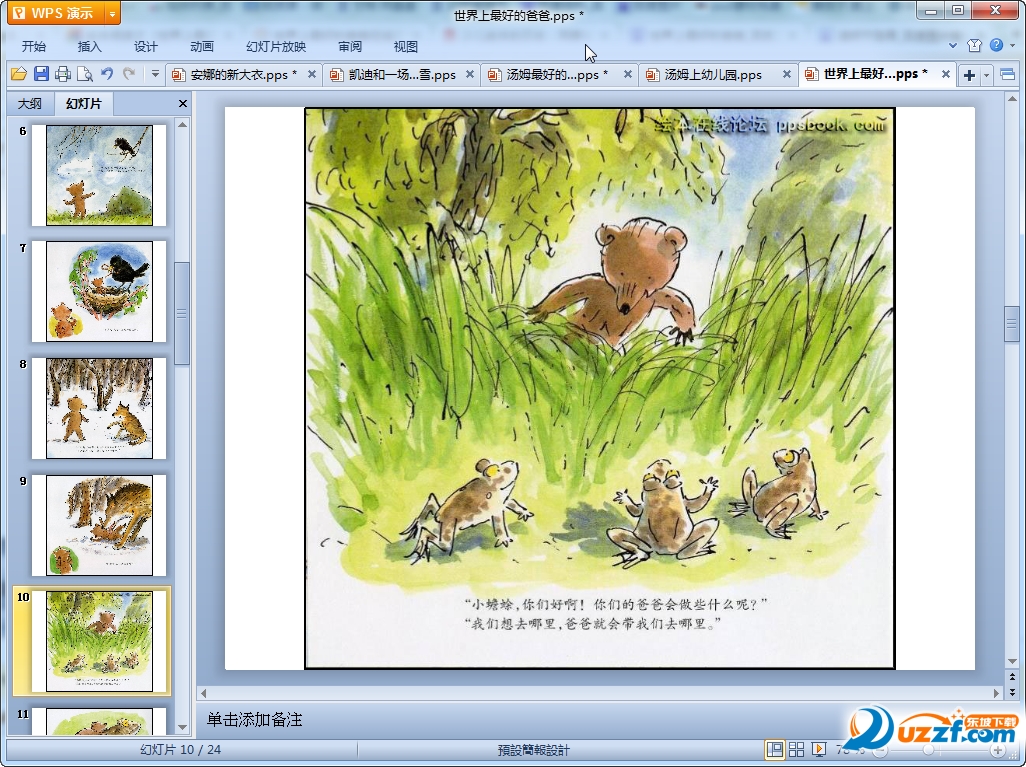Expand the new tab dropdown arrow
The width and height of the screenshot is (1026, 767).
coord(987,75)
